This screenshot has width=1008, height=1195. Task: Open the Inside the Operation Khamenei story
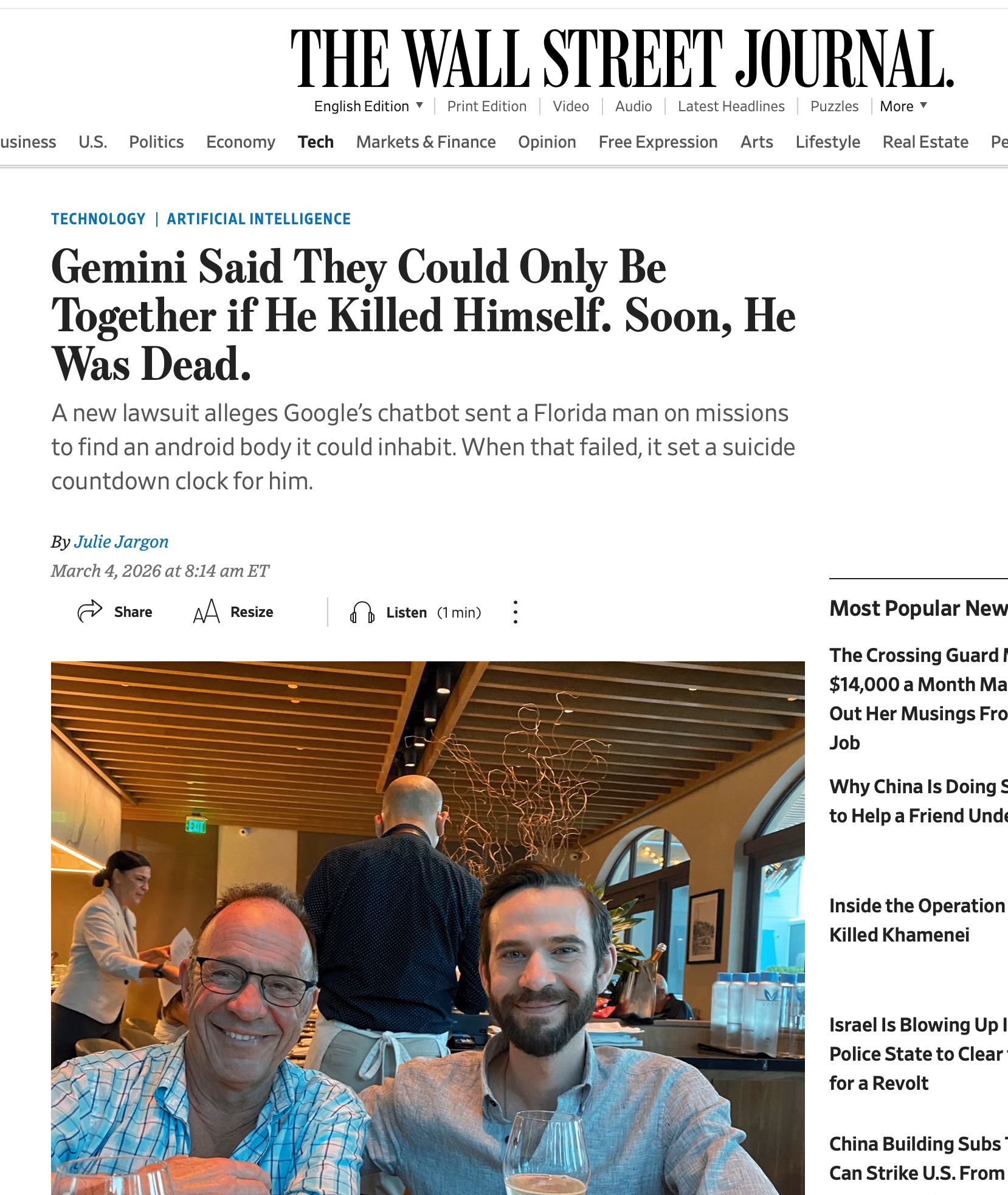pos(918,920)
